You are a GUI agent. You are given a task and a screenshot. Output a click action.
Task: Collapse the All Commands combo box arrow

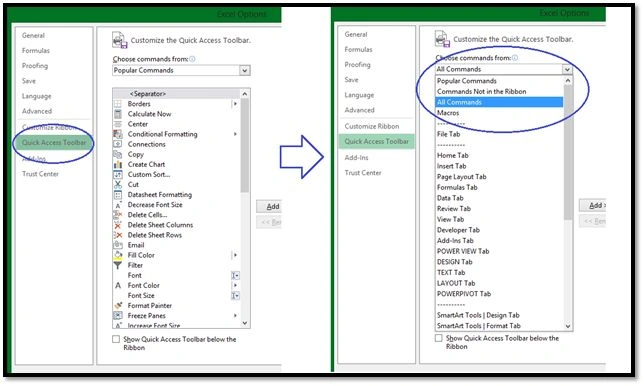point(567,69)
